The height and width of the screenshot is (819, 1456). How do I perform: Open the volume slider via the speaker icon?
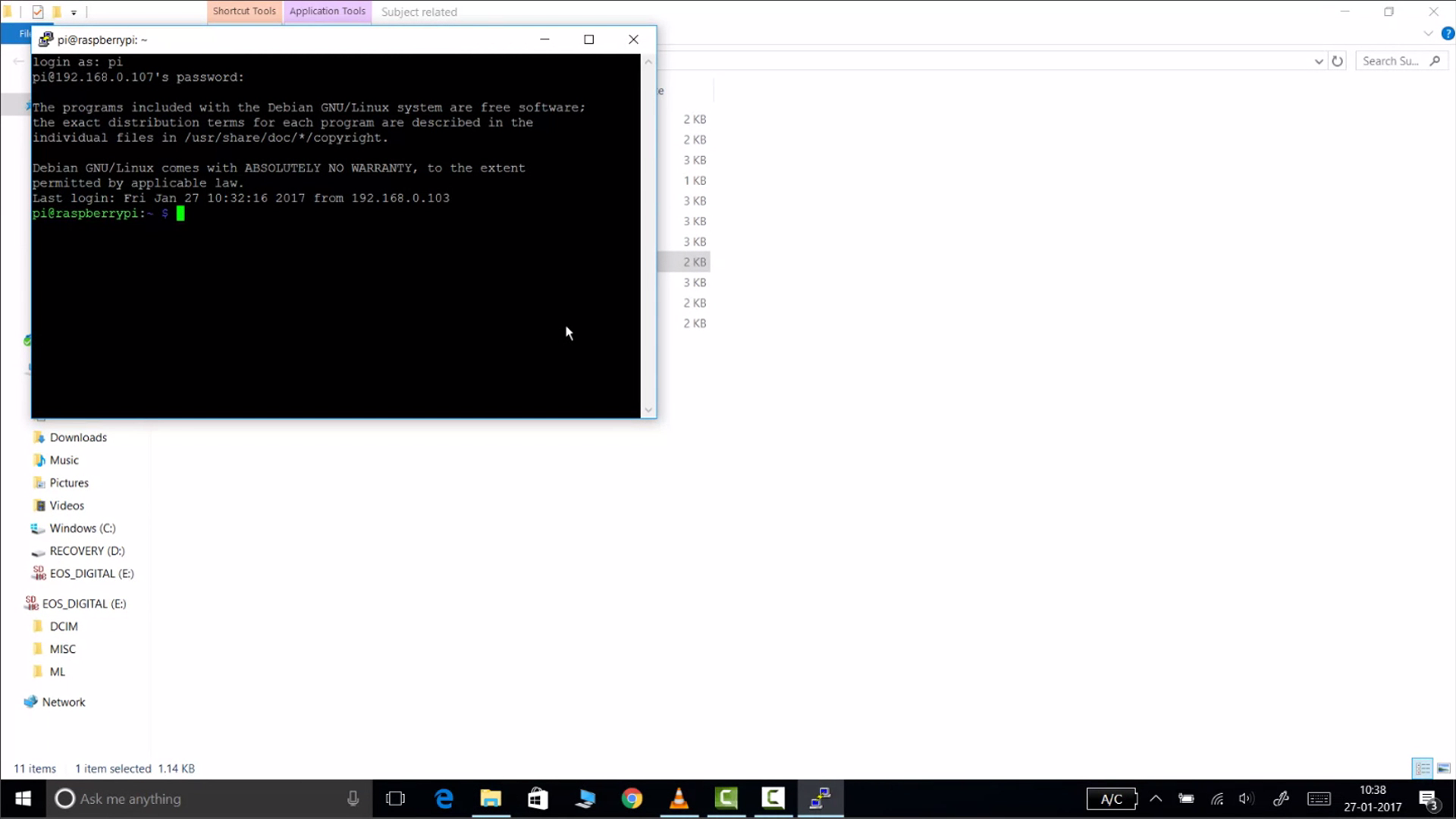coord(1247,799)
